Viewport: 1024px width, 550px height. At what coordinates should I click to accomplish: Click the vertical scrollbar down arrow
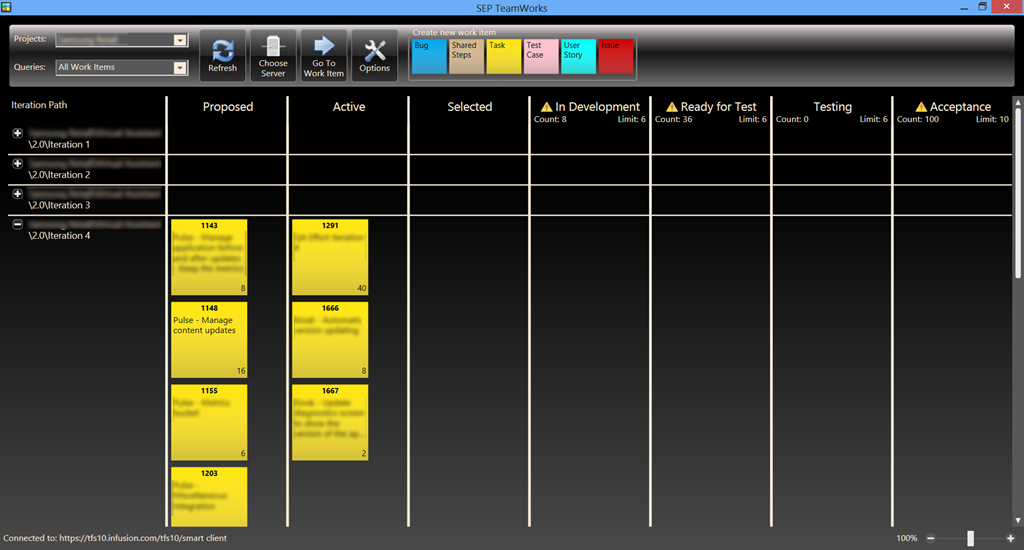(x=1017, y=521)
